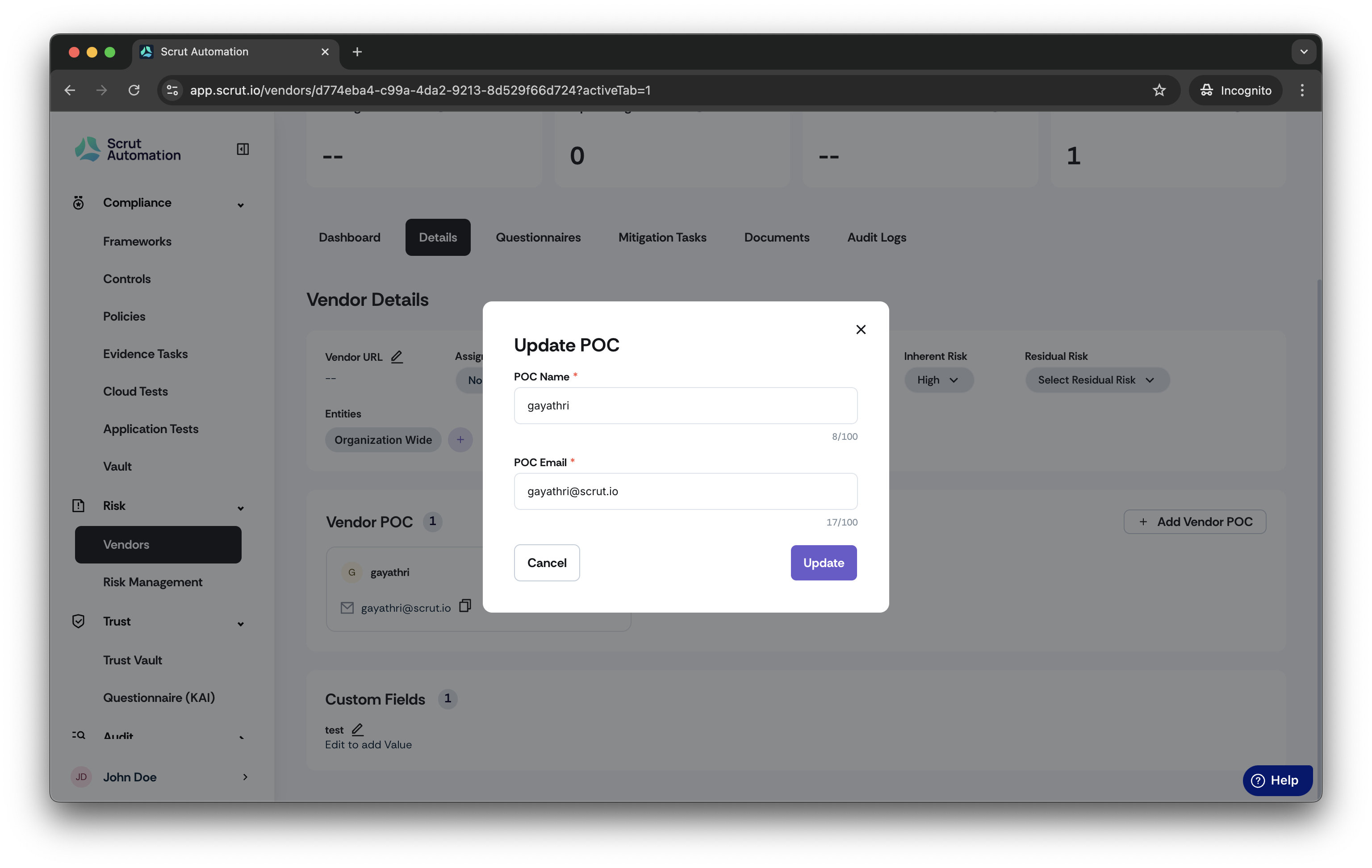The width and height of the screenshot is (1372, 868).
Task: Click the Cancel button
Action: click(x=546, y=563)
